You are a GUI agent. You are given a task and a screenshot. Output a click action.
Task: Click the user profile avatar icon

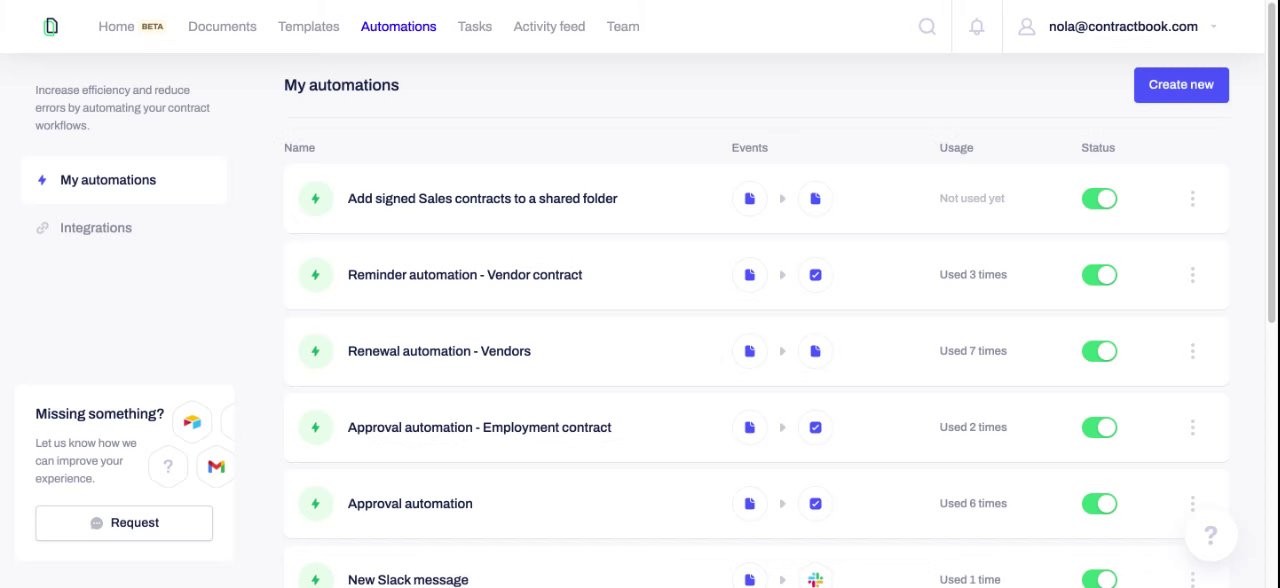1026,27
